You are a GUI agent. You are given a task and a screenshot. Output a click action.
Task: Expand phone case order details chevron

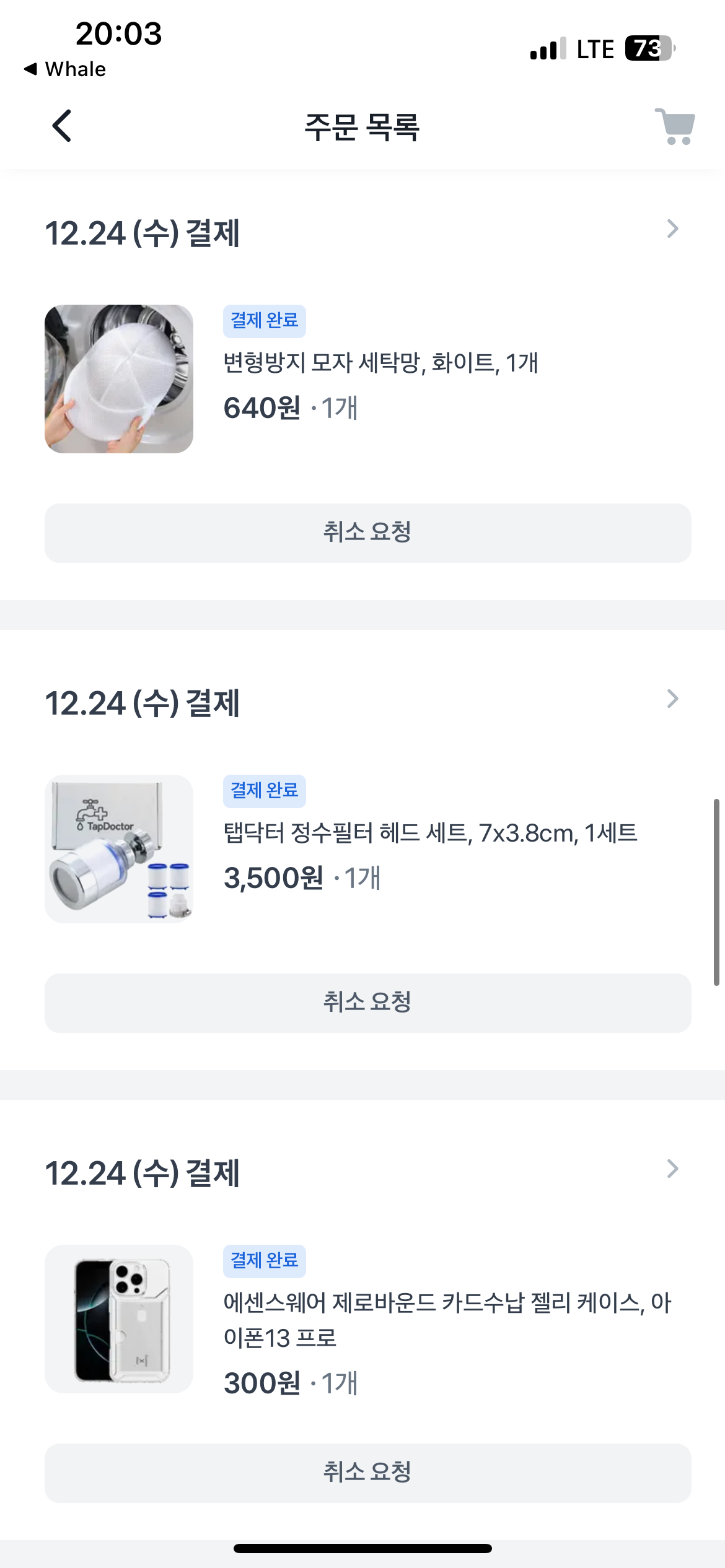pyautogui.click(x=672, y=1169)
